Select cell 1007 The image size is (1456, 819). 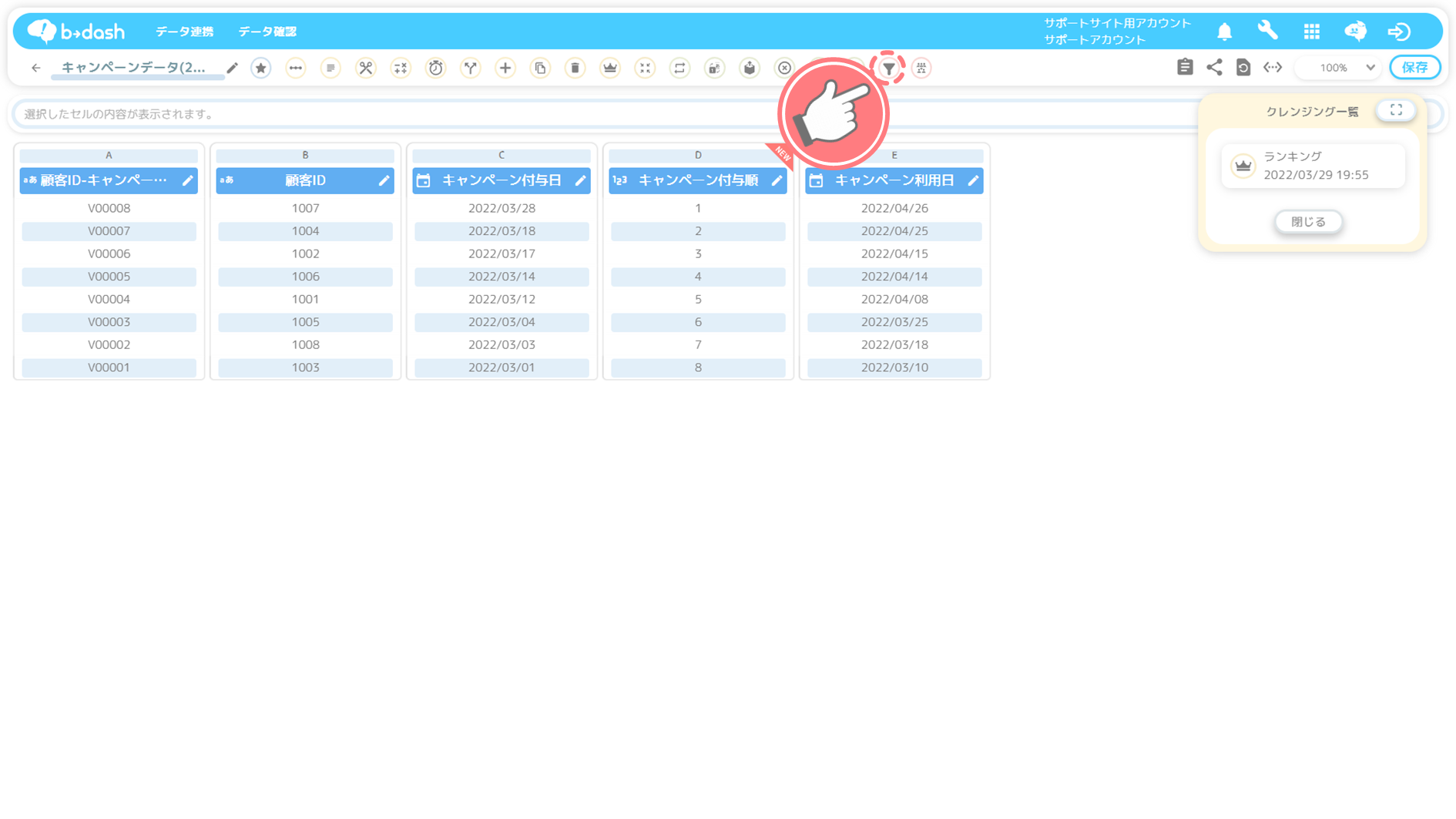pos(305,208)
